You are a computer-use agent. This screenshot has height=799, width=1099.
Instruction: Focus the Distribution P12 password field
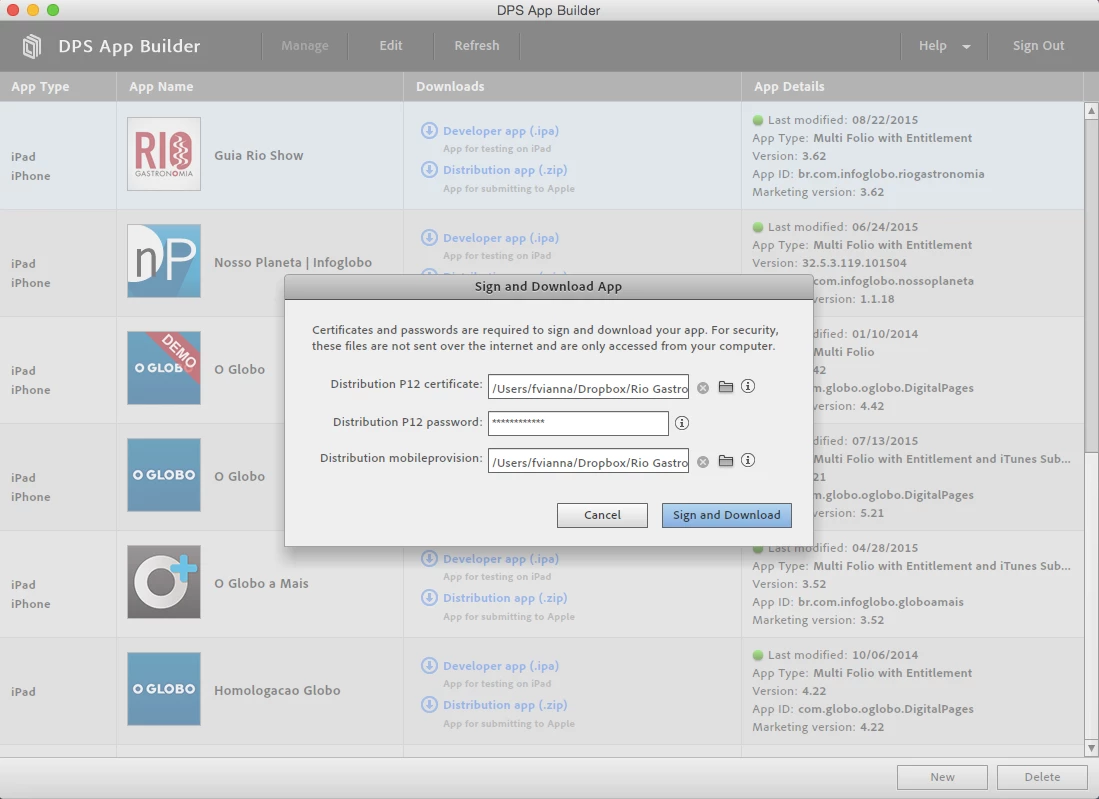point(578,423)
